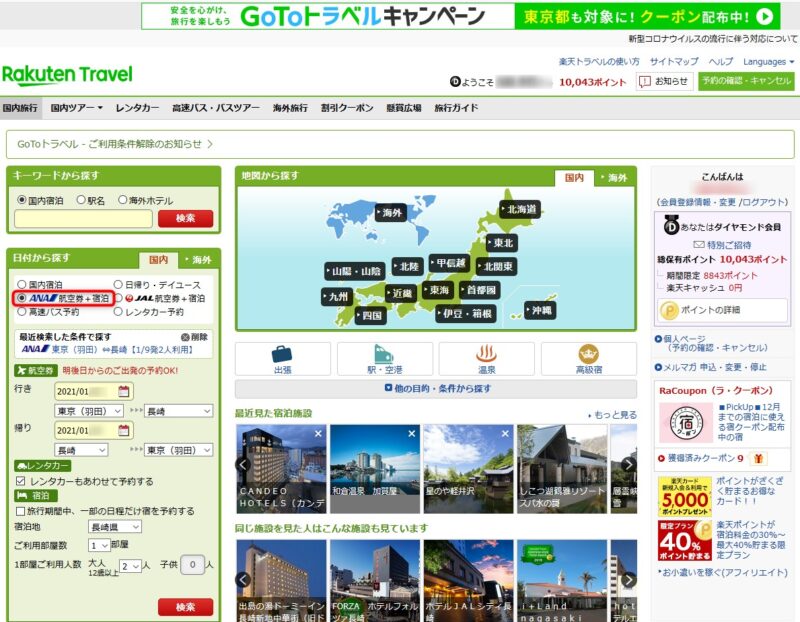Check 一部の日程だけ宿を予約する checkbox
The height and width of the screenshot is (622, 800).
tap(20, 511)
